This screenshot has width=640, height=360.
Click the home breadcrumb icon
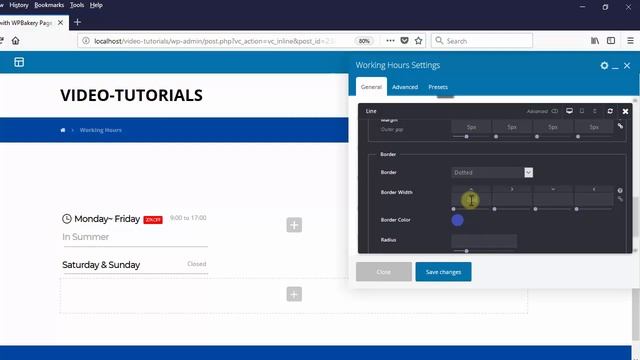pyautogui.click(x=63, y=130)
